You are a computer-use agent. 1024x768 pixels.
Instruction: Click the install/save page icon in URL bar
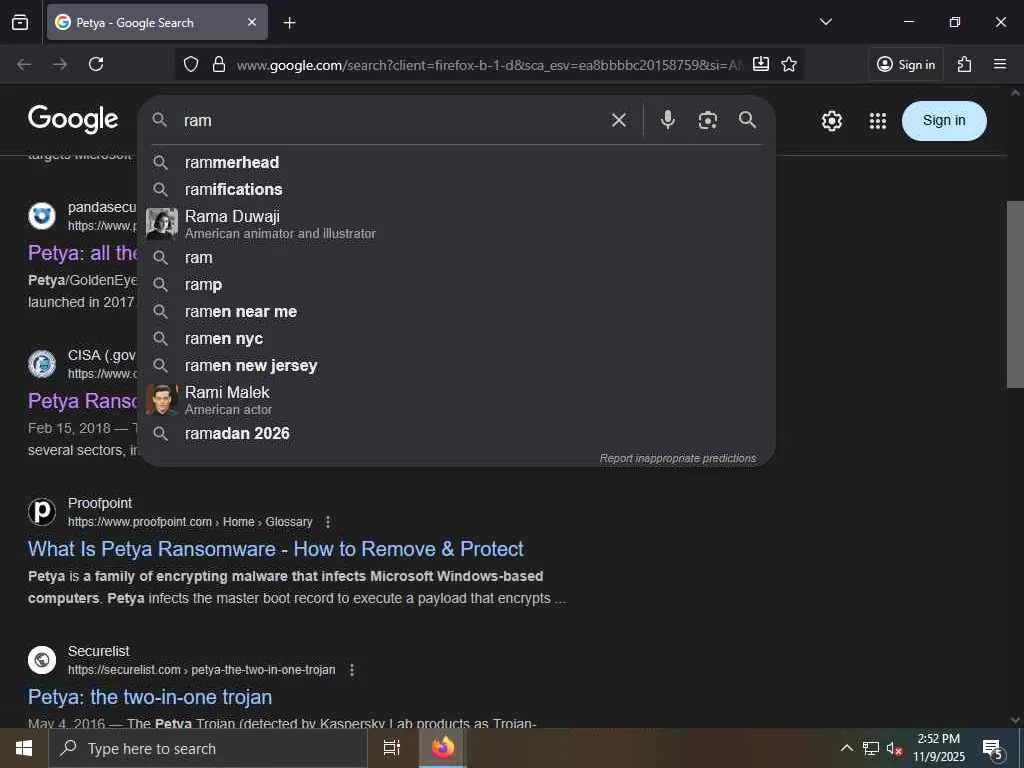(761, 64)
